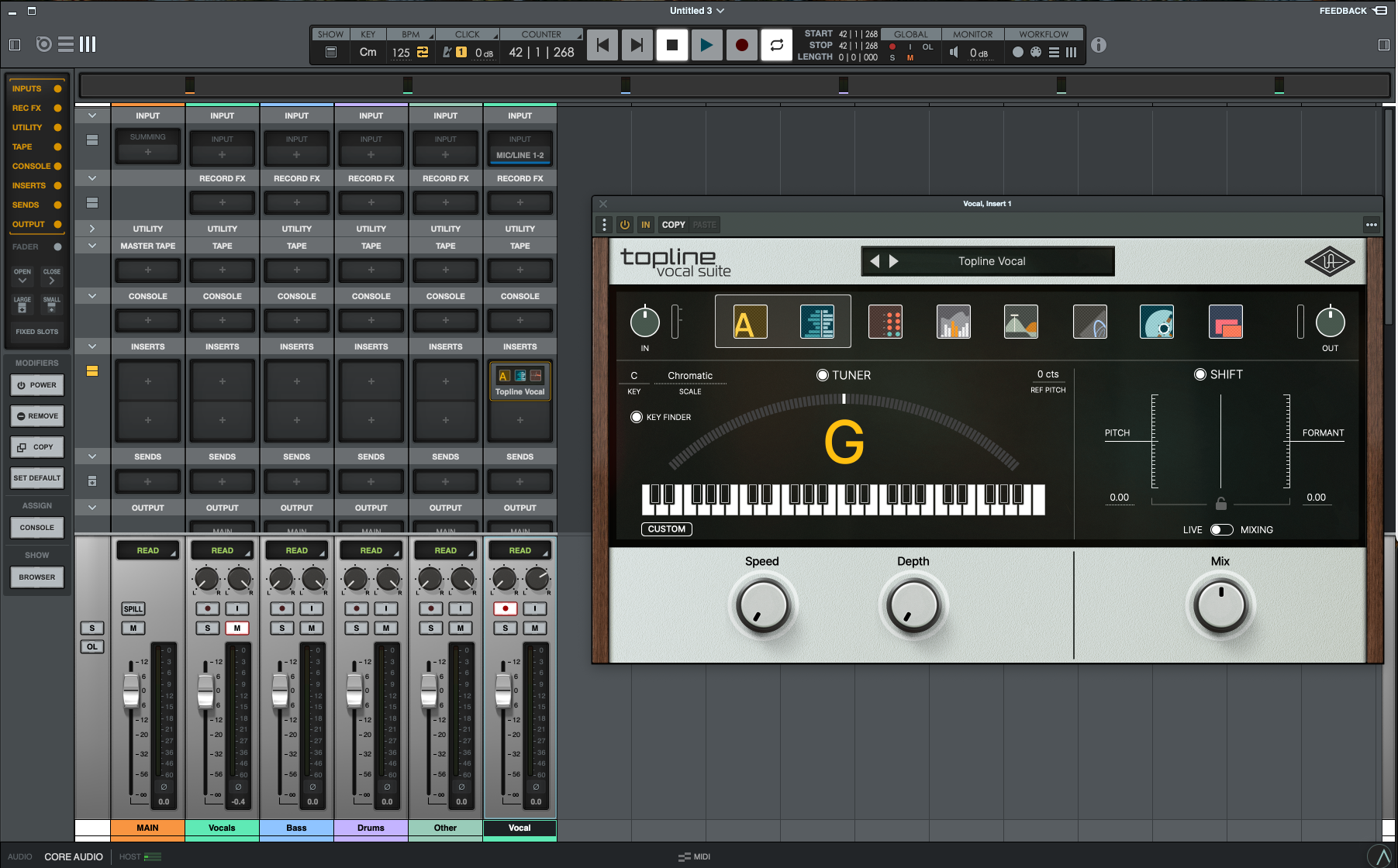This screenshot has height=868, width=1398.
Task: Adjust the Drums channel fader
Action: click(354, 690)
